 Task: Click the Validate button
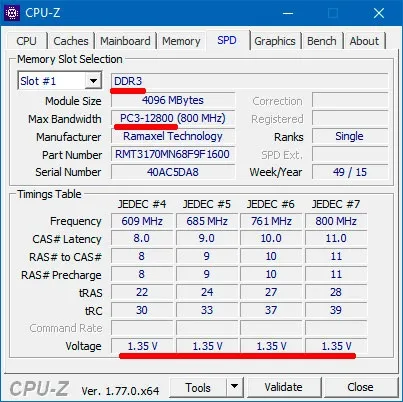coord(284,387)
